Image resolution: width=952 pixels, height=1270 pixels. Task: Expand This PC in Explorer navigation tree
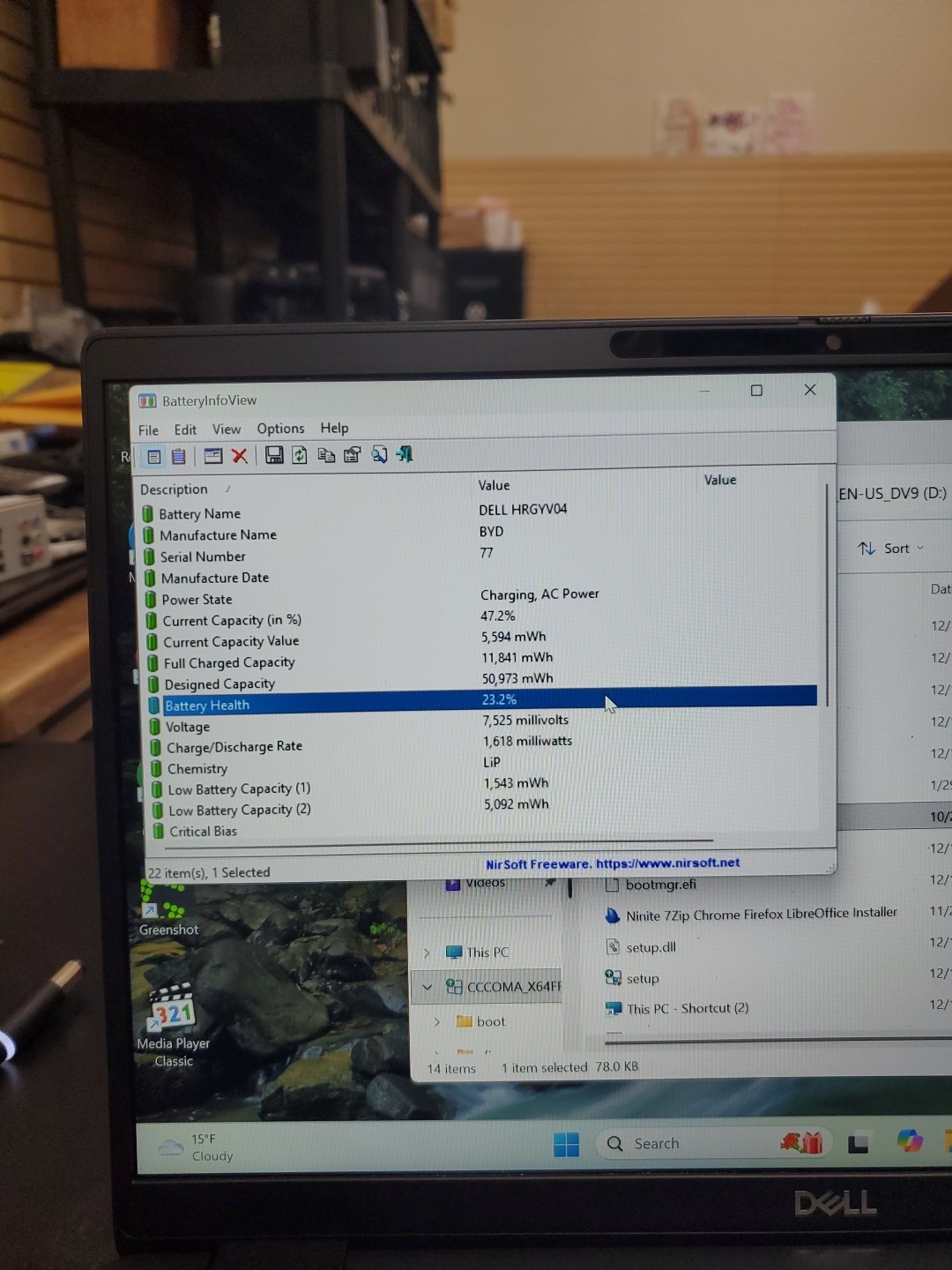(427, 952)
